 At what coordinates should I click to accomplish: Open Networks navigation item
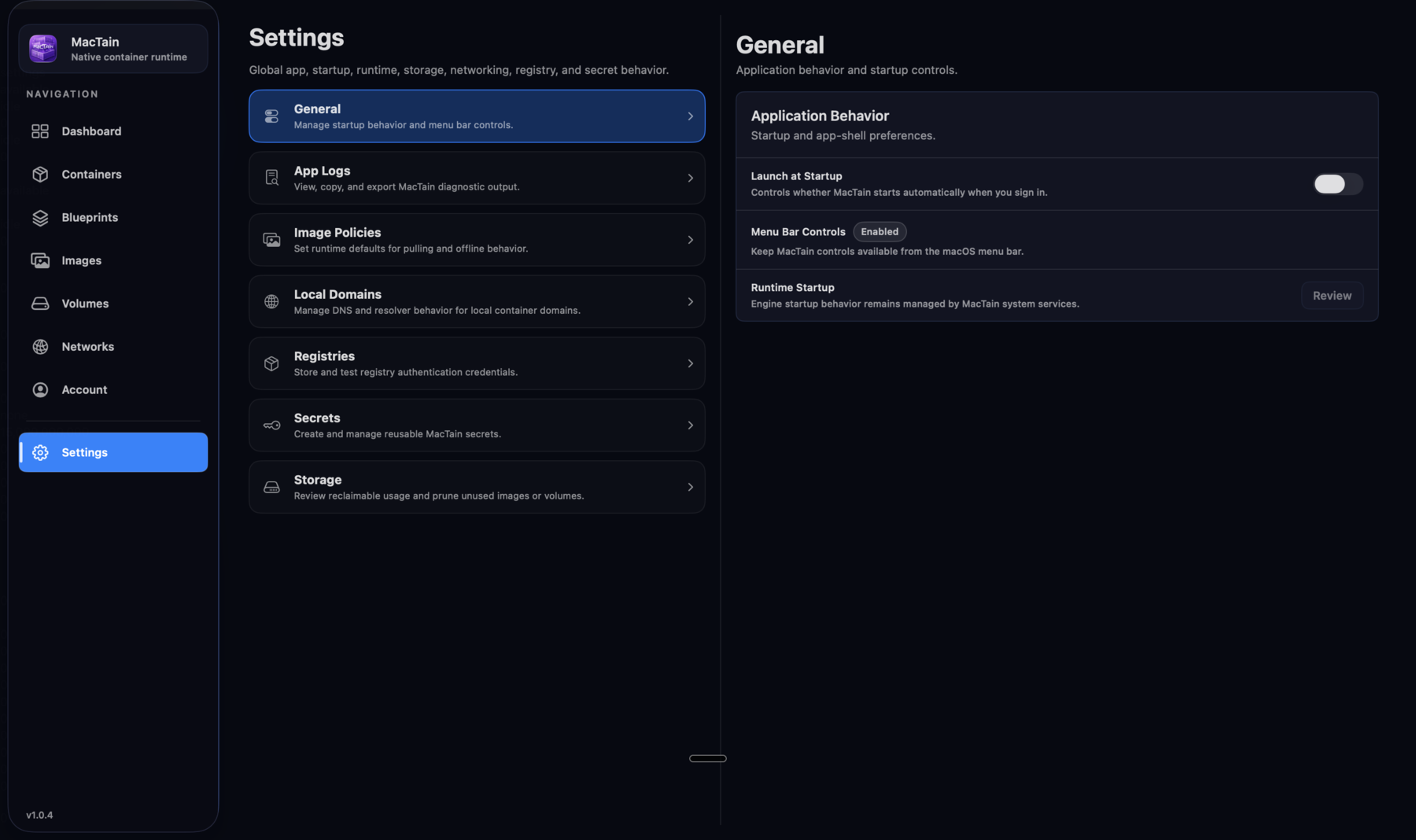coord(113,347)
